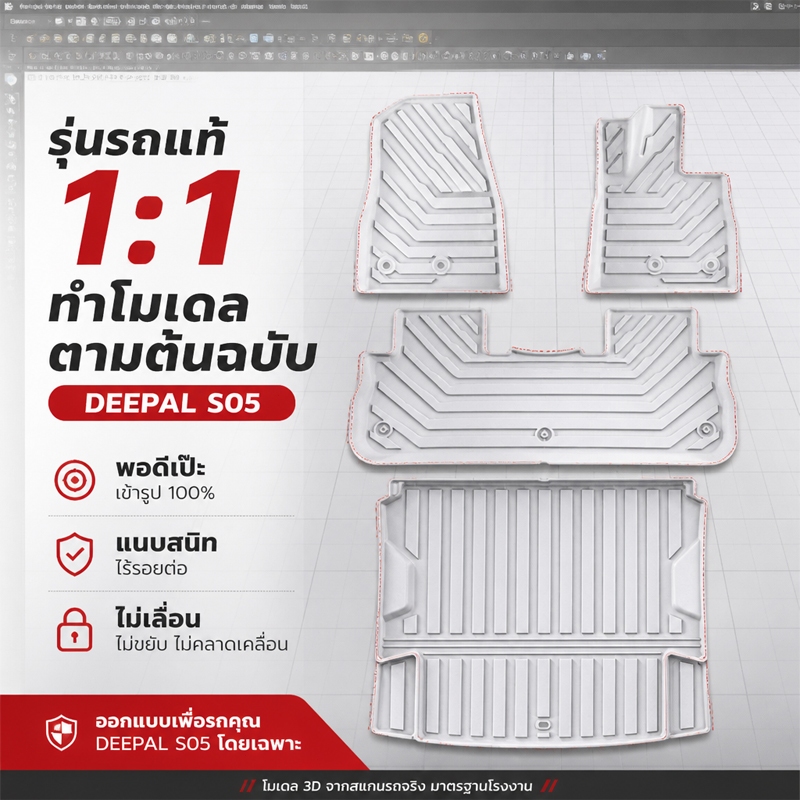Click the shield checkmark icon beside แนบสนิท
800x800 pixels.
(x=74, y=554)
